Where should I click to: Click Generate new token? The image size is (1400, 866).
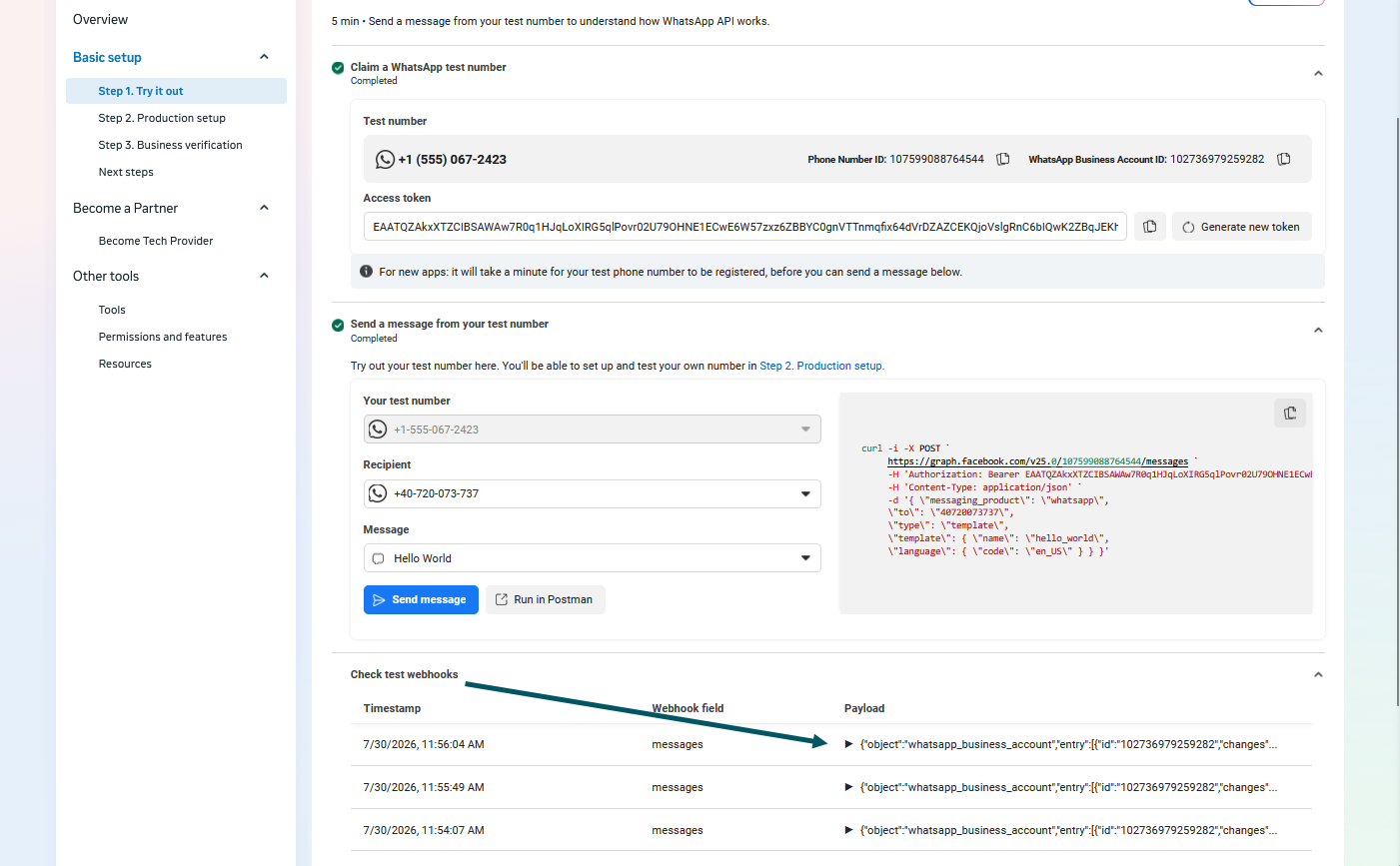(1241, 227)
